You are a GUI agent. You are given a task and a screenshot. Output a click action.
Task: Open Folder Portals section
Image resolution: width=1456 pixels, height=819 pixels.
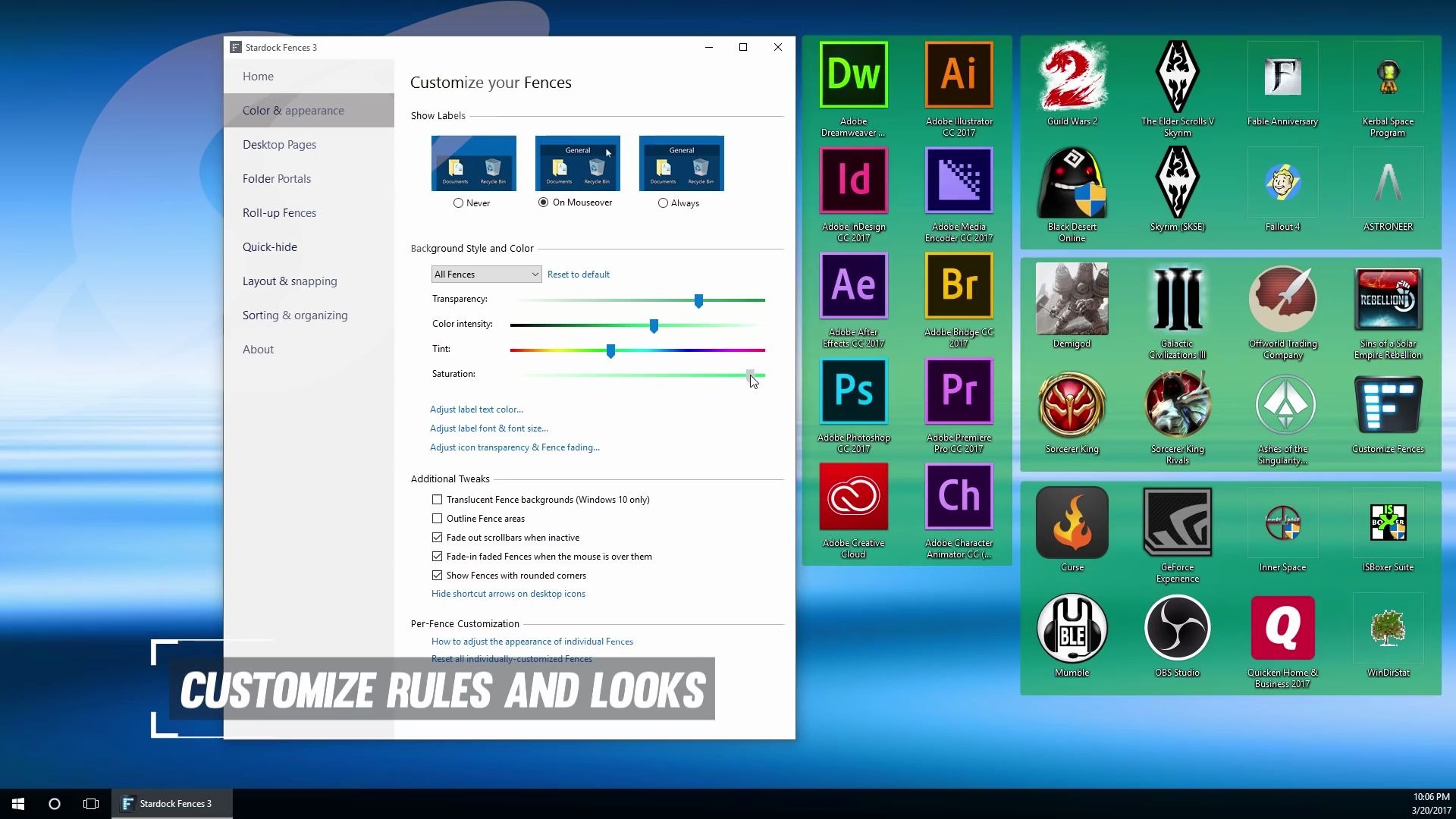click(x=309, y=179)
